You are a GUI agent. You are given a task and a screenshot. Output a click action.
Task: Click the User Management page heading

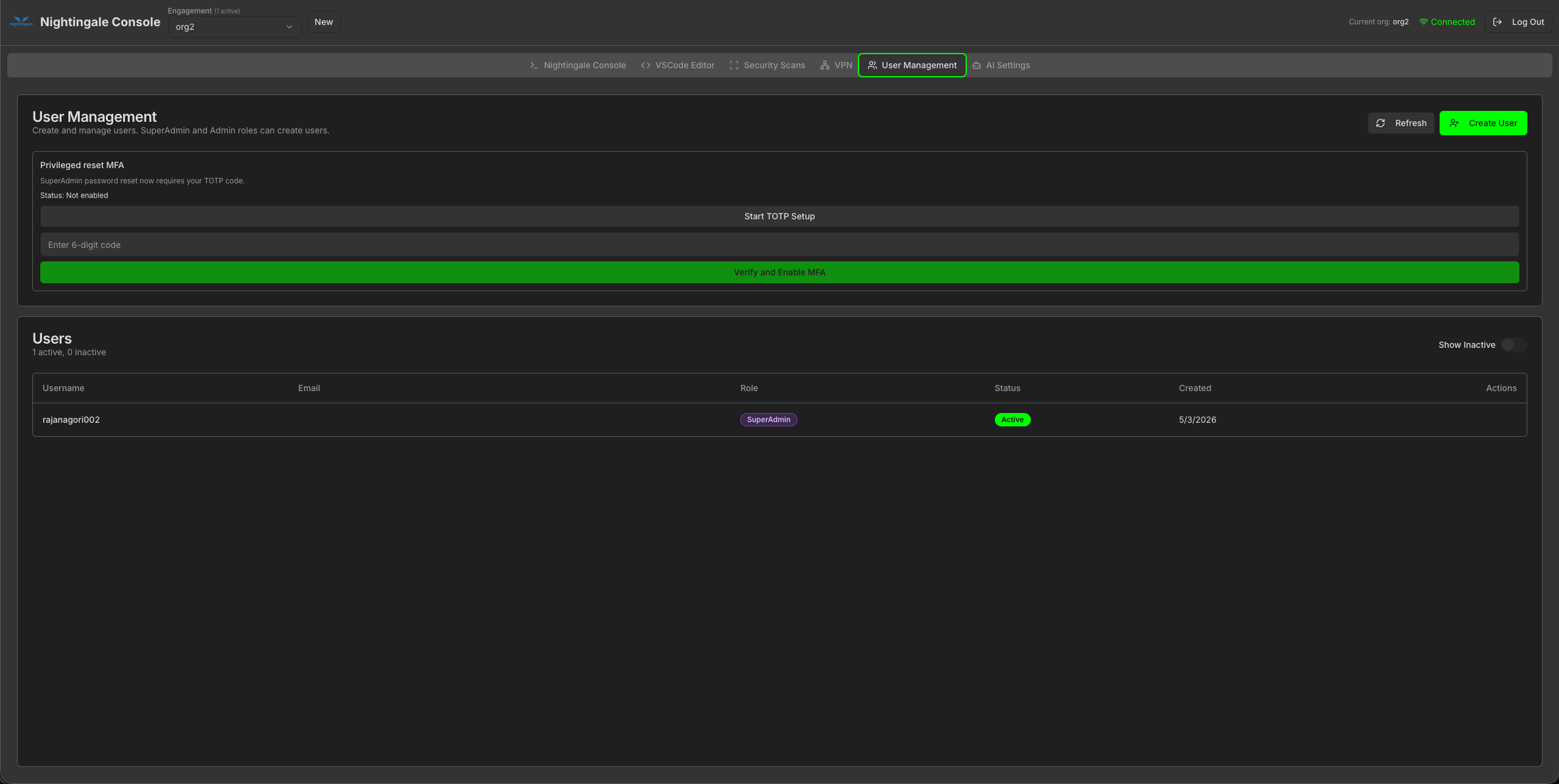click(94, 116)
